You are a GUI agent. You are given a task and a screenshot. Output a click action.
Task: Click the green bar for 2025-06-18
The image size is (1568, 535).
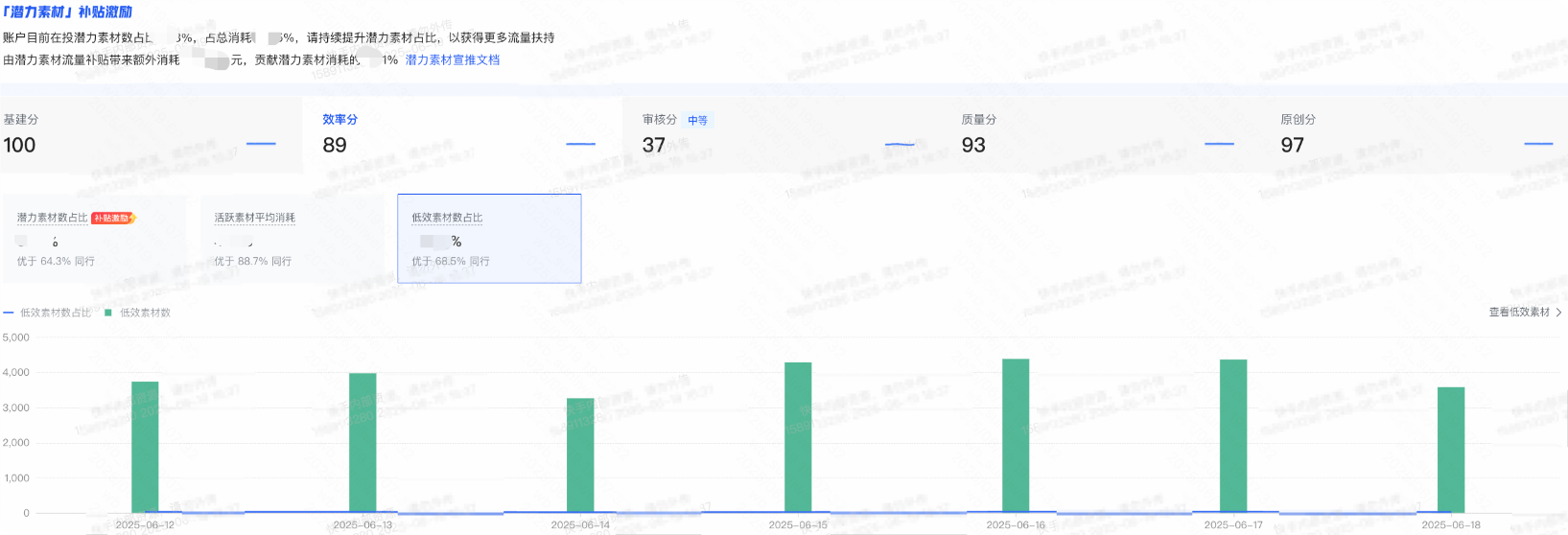coord(1450,450)
